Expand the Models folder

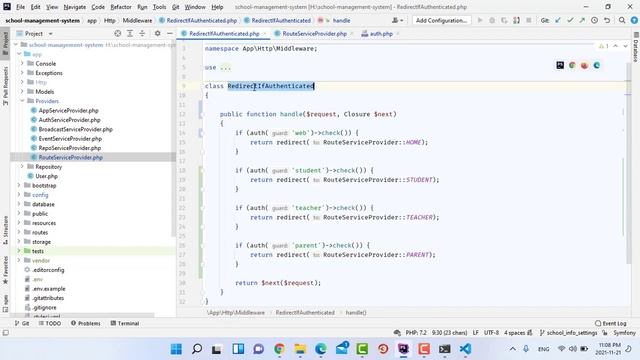(x=22, y=91)
